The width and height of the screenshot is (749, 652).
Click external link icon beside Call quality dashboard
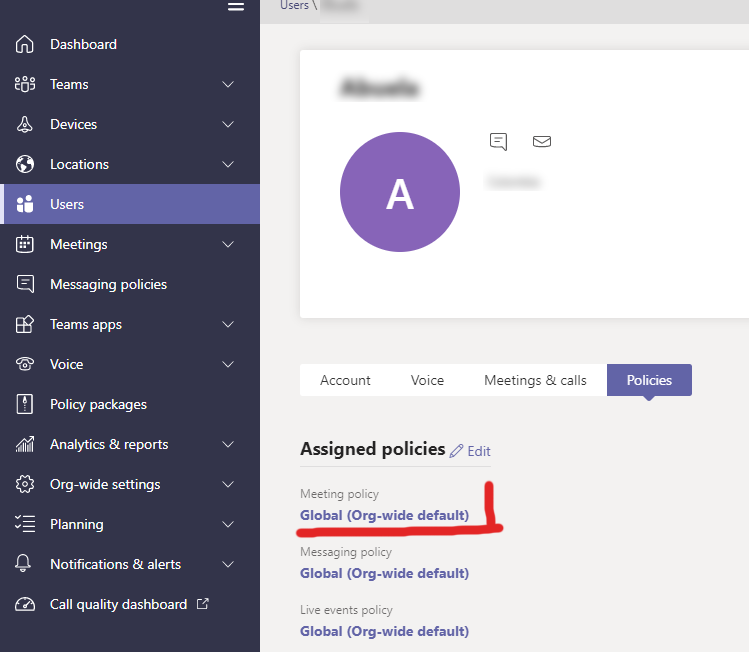pos(203,604)
